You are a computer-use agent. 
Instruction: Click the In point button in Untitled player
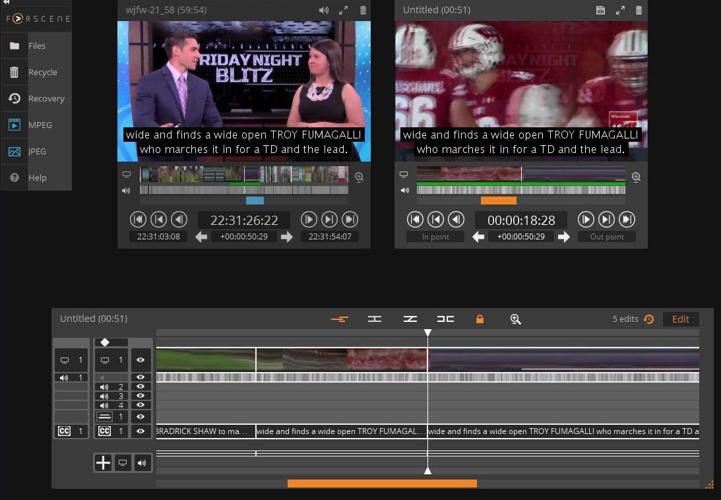435,237
